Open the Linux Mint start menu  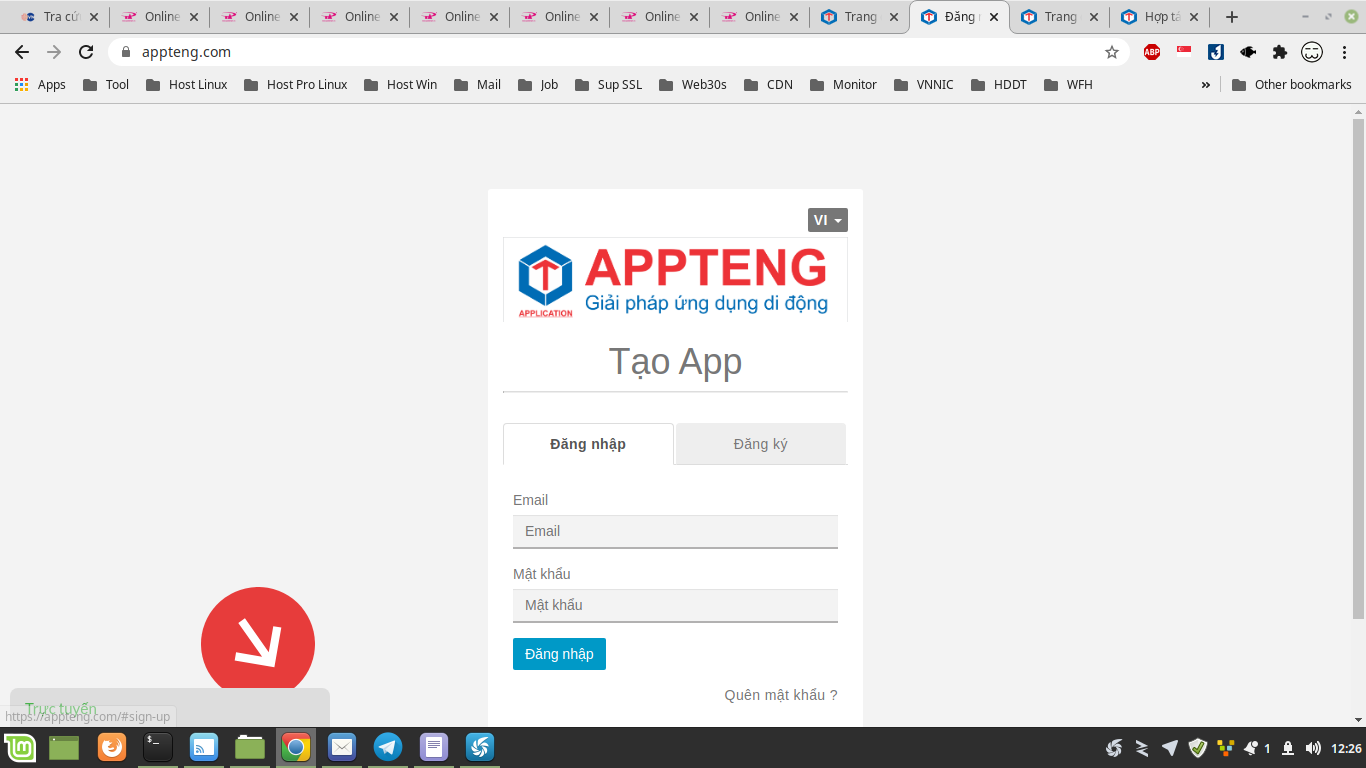20,747
